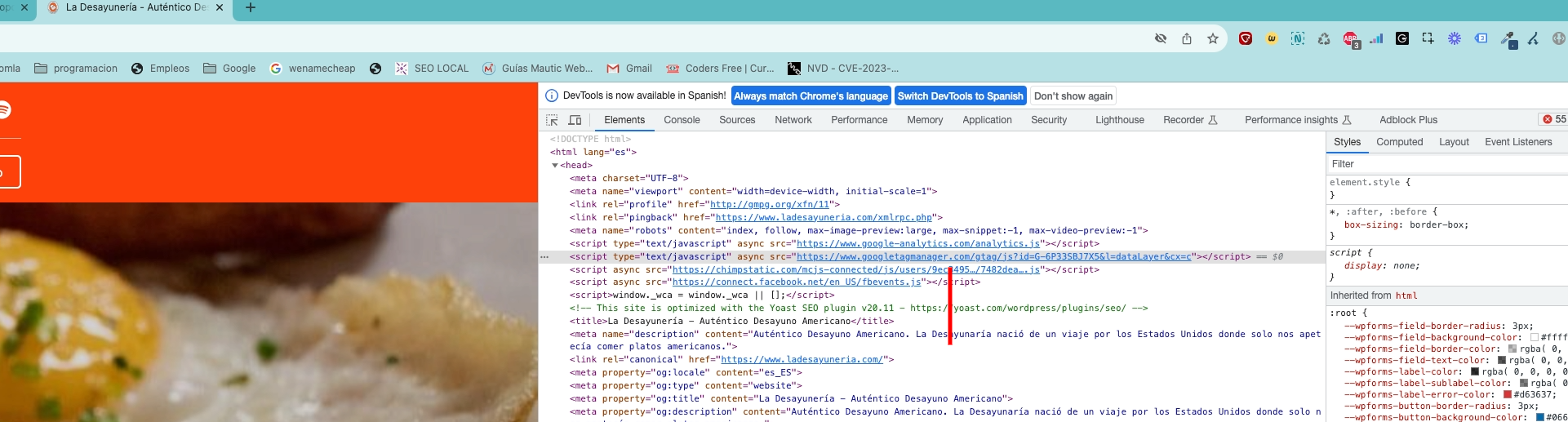
Task: Open the Coders Free bookmark
Action: pyautogui.click(x=720, y=69)
